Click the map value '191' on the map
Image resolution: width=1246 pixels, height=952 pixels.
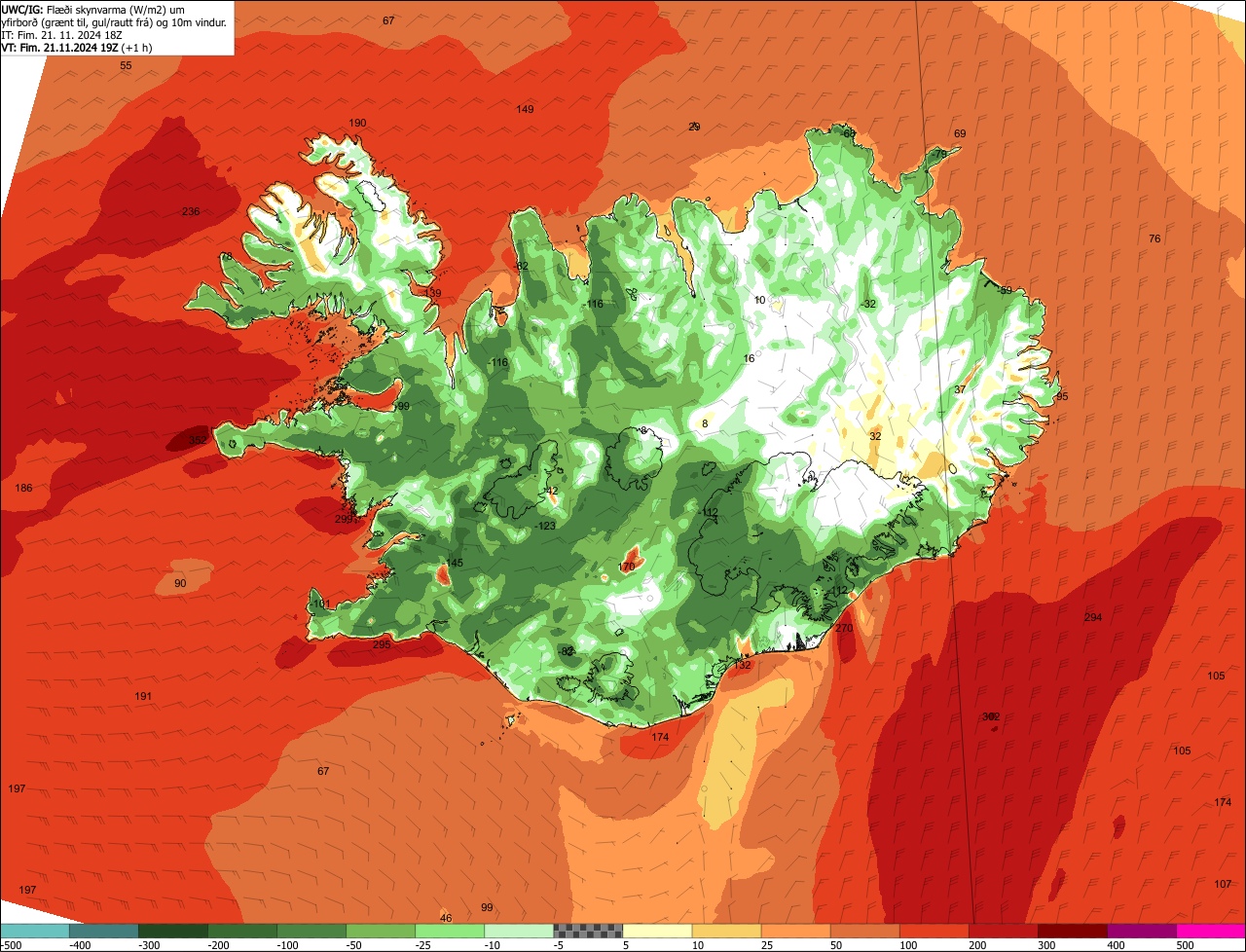click(x=143, y=696)
